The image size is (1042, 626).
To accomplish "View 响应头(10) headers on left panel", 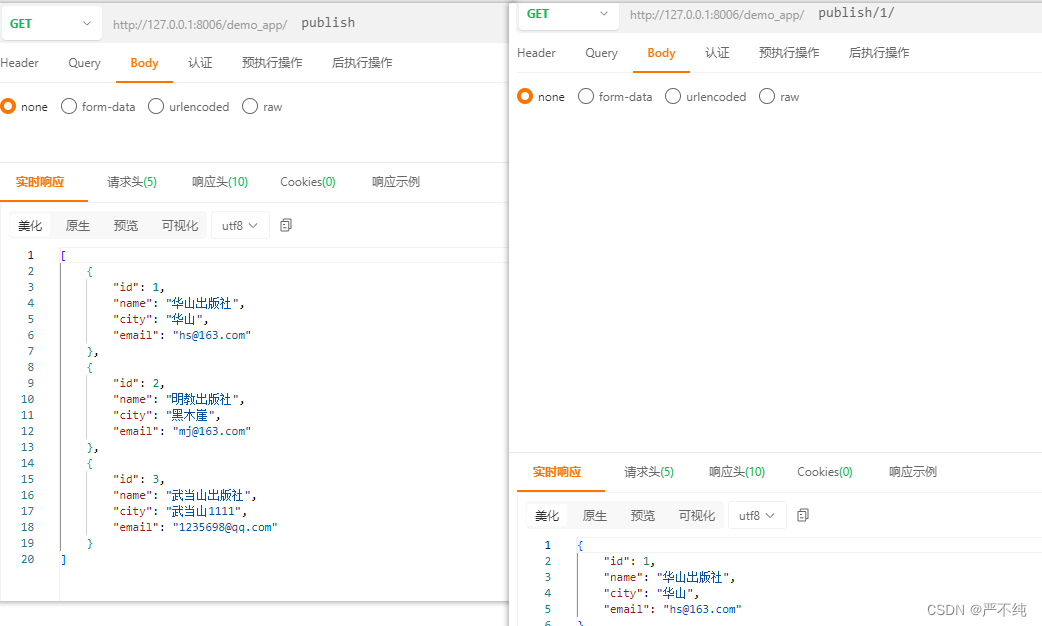I will [219, 181].
